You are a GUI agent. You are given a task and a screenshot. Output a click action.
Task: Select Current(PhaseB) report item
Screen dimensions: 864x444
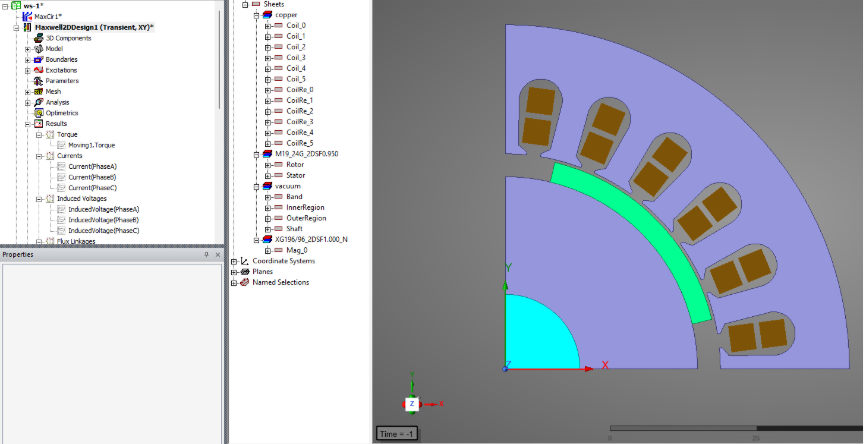[x=92, y=177]
